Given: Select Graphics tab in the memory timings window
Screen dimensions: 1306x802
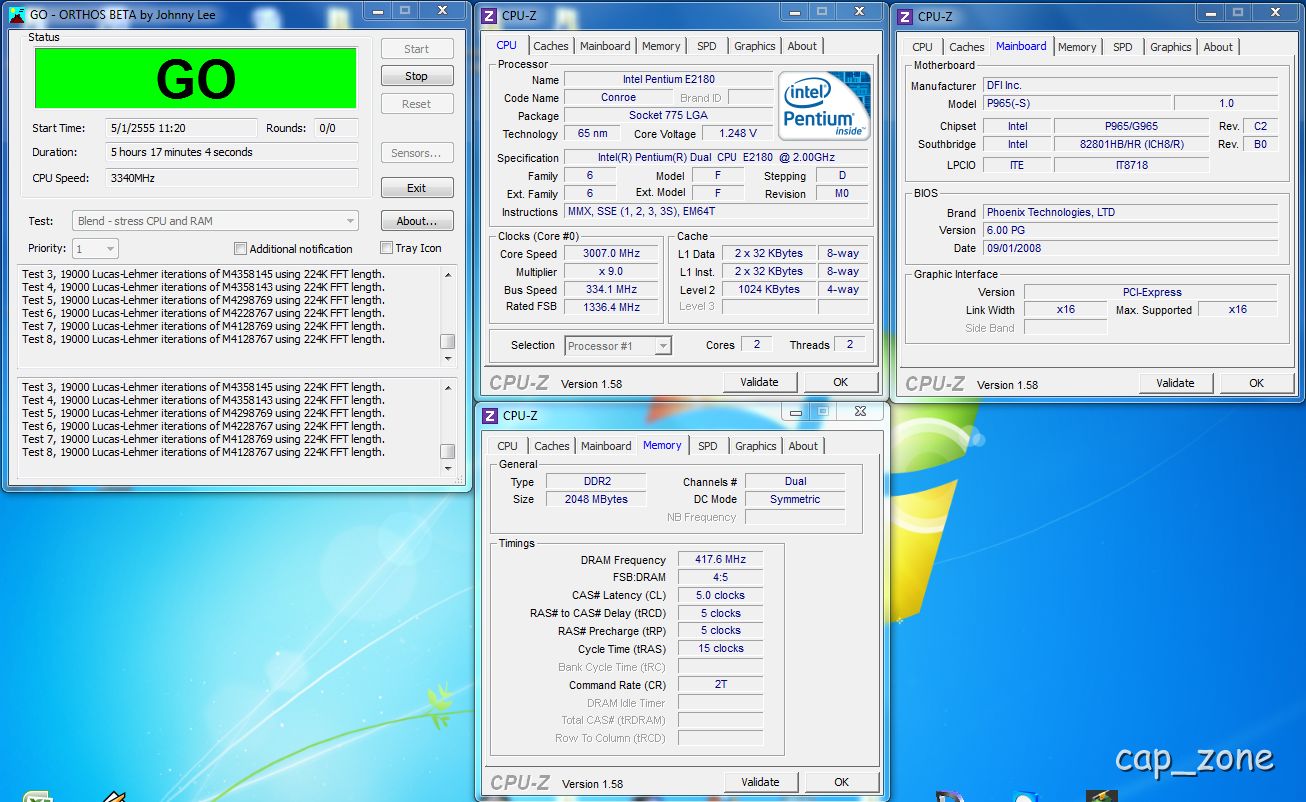Looking at the screenshot, I should 755,446.
